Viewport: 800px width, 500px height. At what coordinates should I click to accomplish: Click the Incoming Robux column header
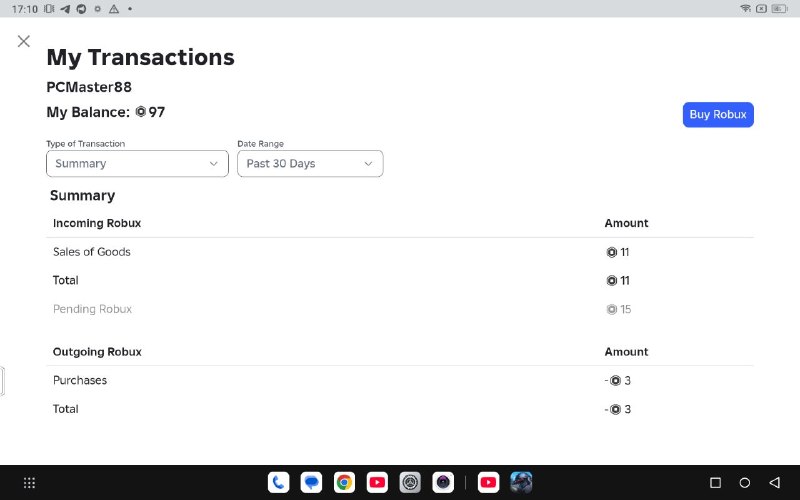click(x=97, y=223)
